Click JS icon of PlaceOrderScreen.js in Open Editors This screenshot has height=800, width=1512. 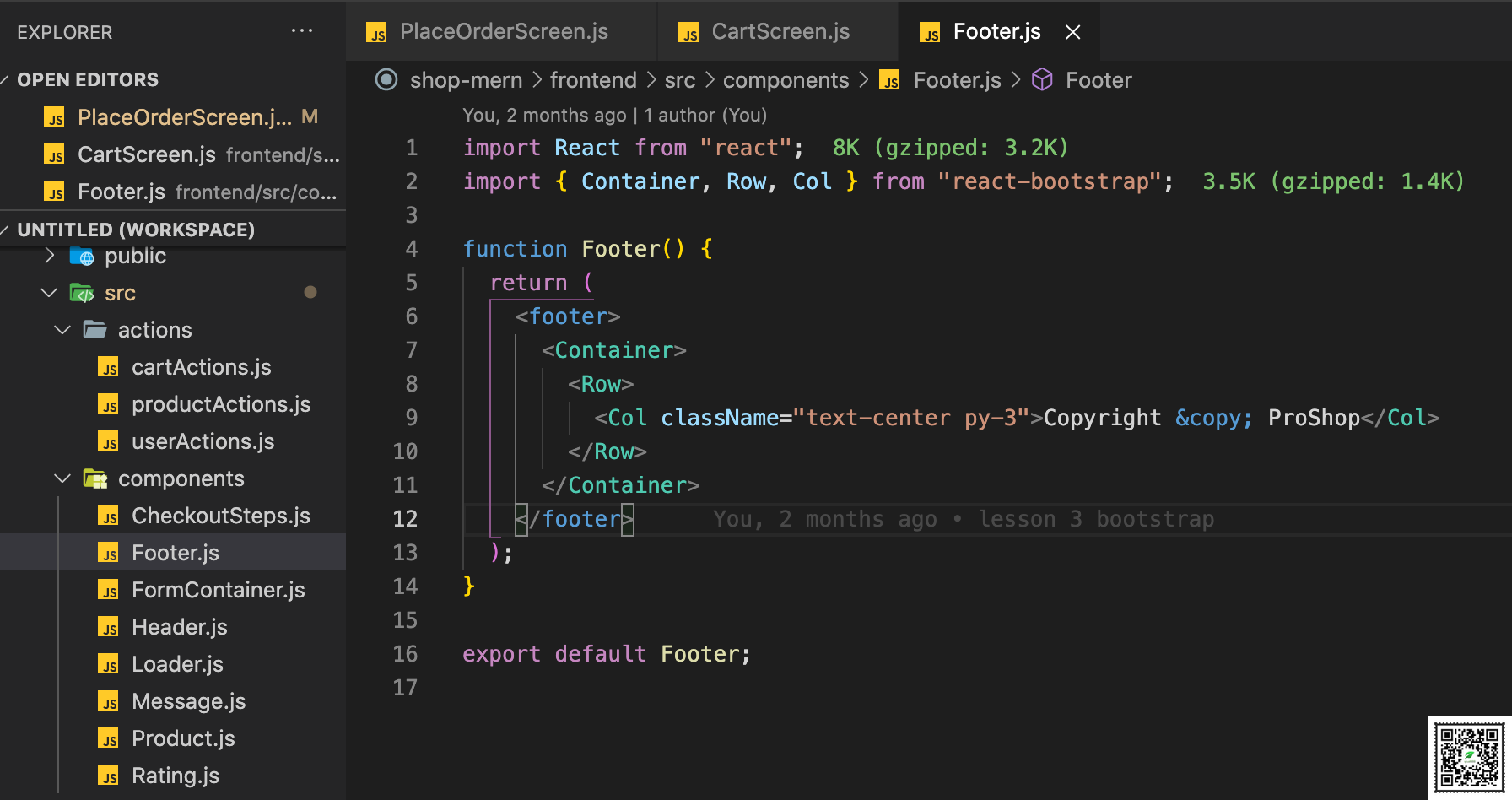[x=54, y=117]
